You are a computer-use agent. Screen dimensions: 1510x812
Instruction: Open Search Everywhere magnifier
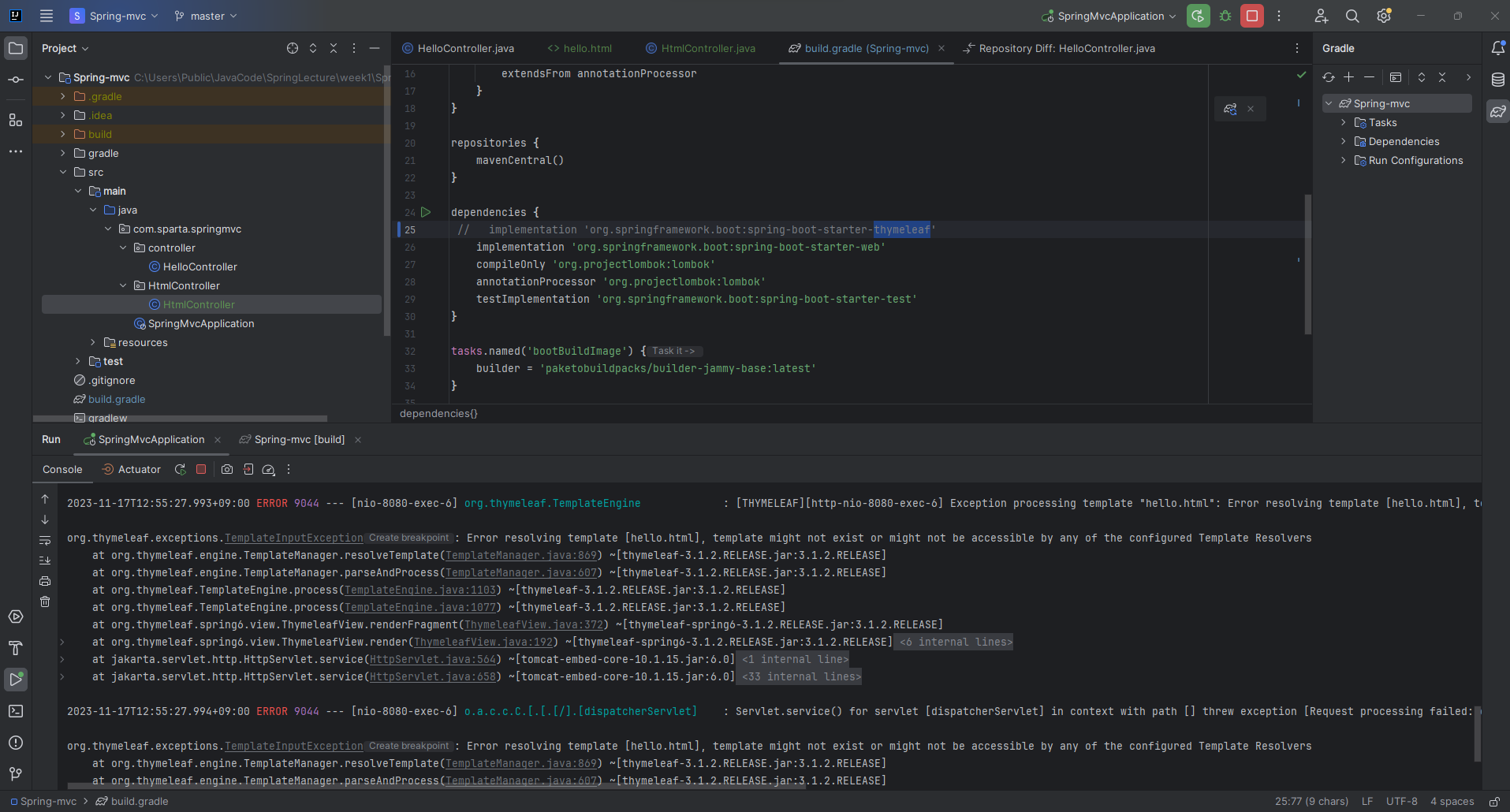pos(1352,16)
